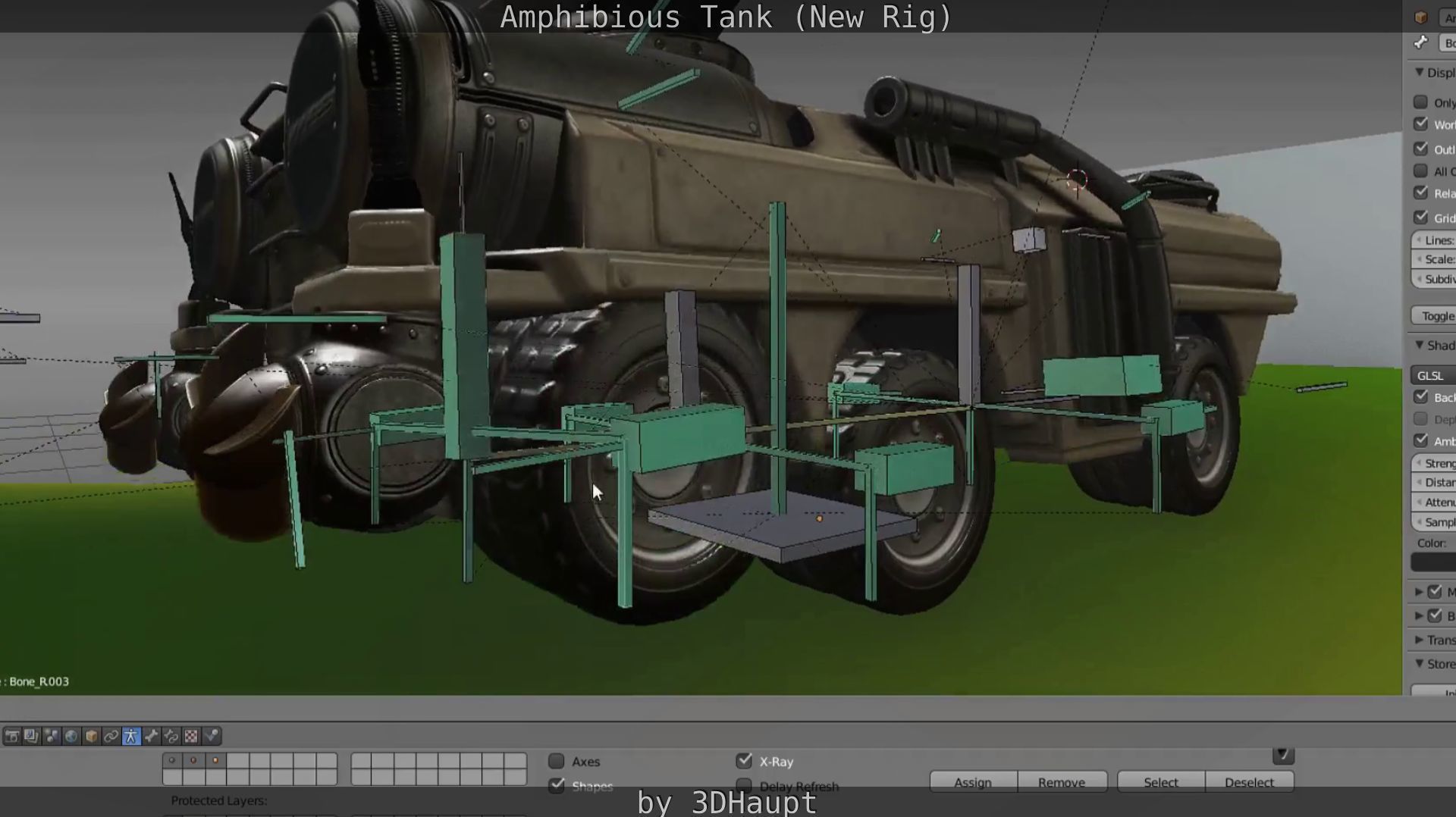This screenshot has width=1456, height=817.
Task: Expand the 'B' checkbox panel triangle
Action: (1418, 616)
